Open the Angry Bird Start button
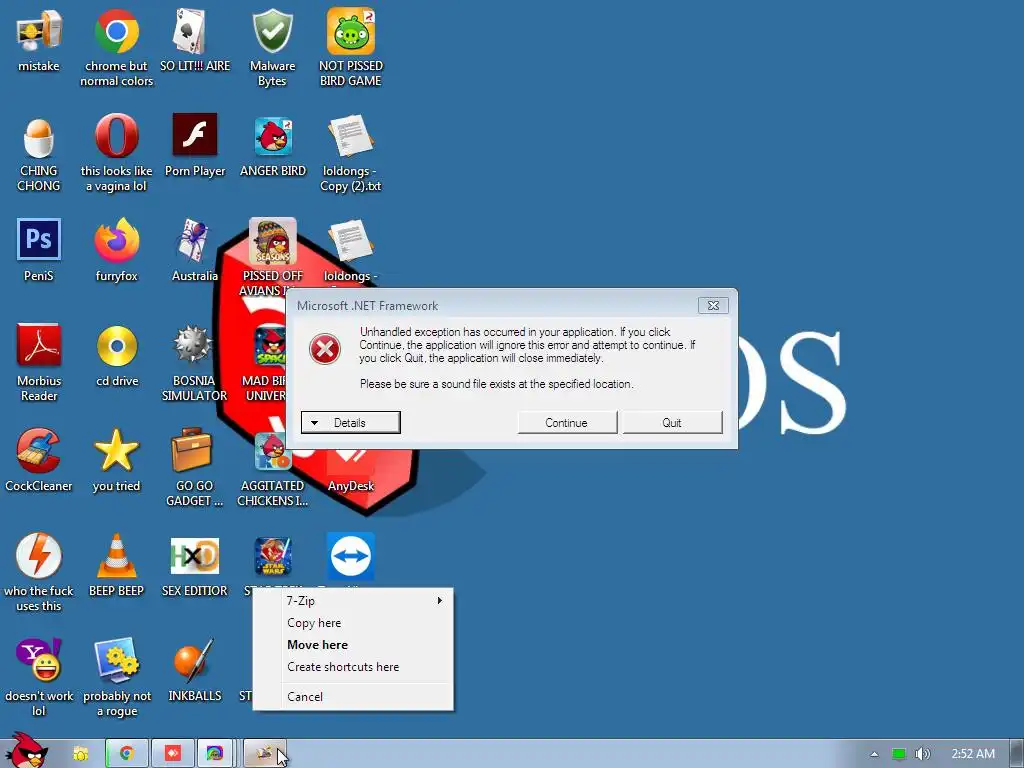 pyautogui.click(x=27, y=751)
